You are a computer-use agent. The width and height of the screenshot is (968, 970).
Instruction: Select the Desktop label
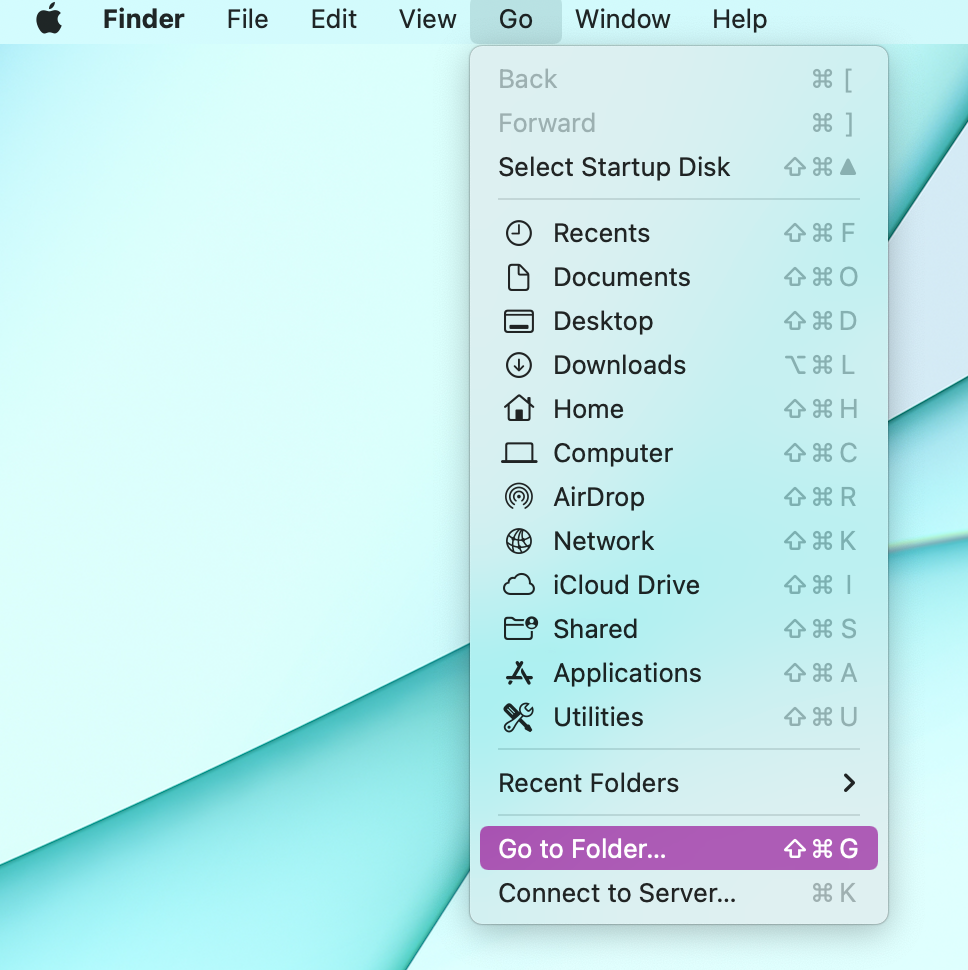(x=603, y=321)
